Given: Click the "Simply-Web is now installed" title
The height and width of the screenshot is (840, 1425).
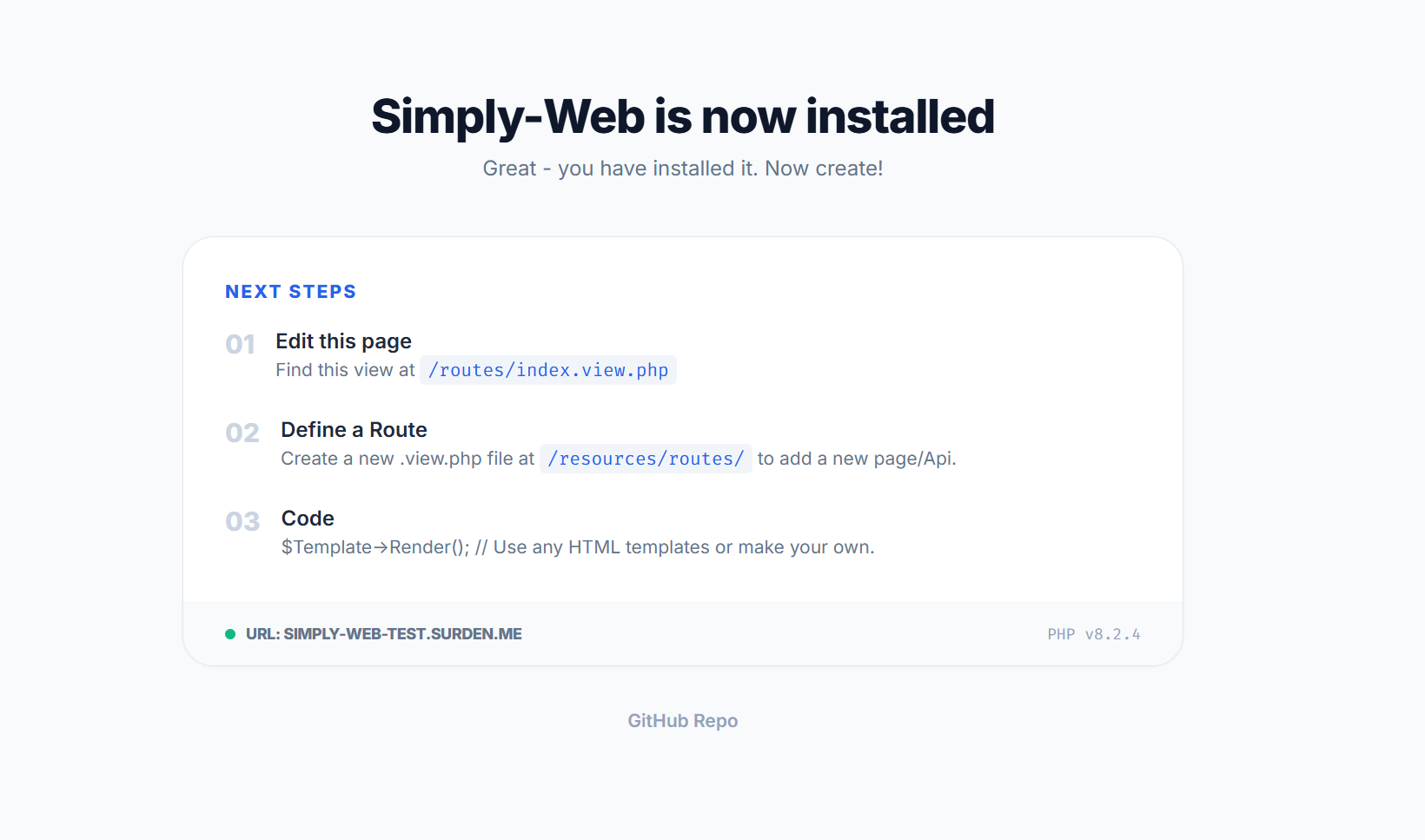Looking at the screenshot, I should pyautogui.click(x=683, y=116).
